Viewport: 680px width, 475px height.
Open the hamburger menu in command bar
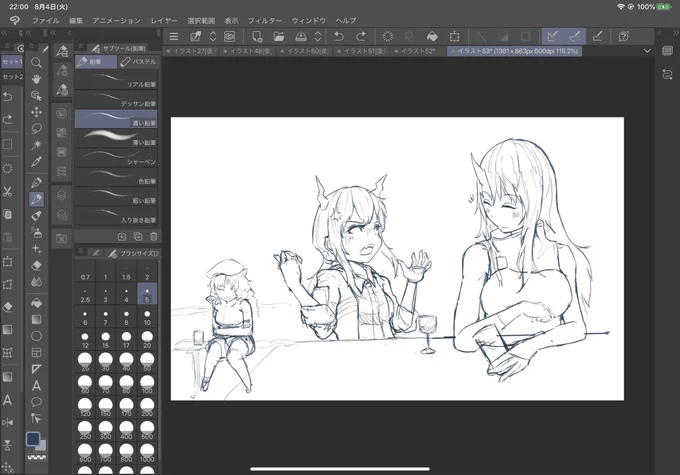[x=174, y=36]
